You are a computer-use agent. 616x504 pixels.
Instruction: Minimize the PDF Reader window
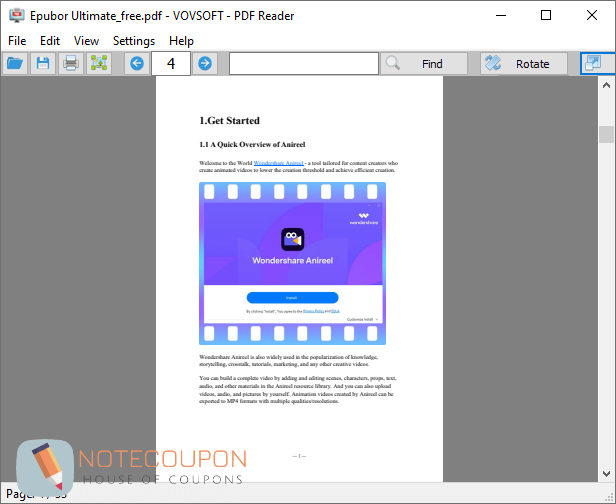(501, 15)
